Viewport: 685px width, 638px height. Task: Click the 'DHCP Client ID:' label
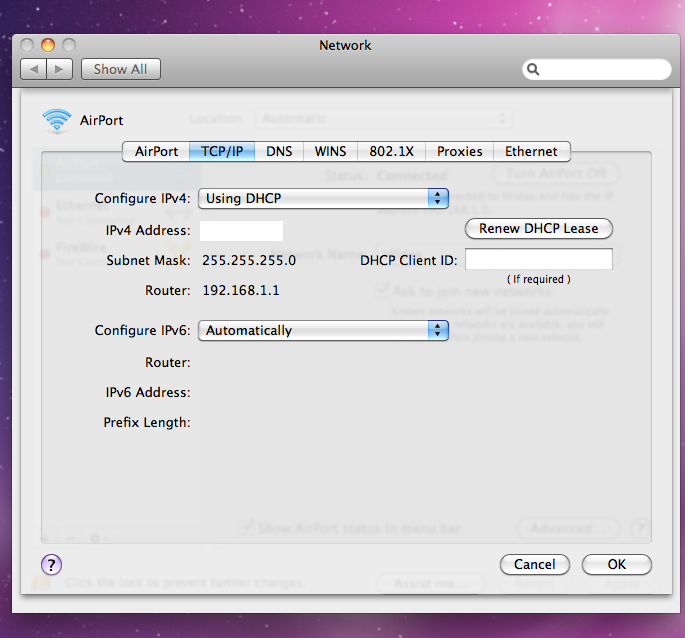pyautogui.click(x=408, y=260)
